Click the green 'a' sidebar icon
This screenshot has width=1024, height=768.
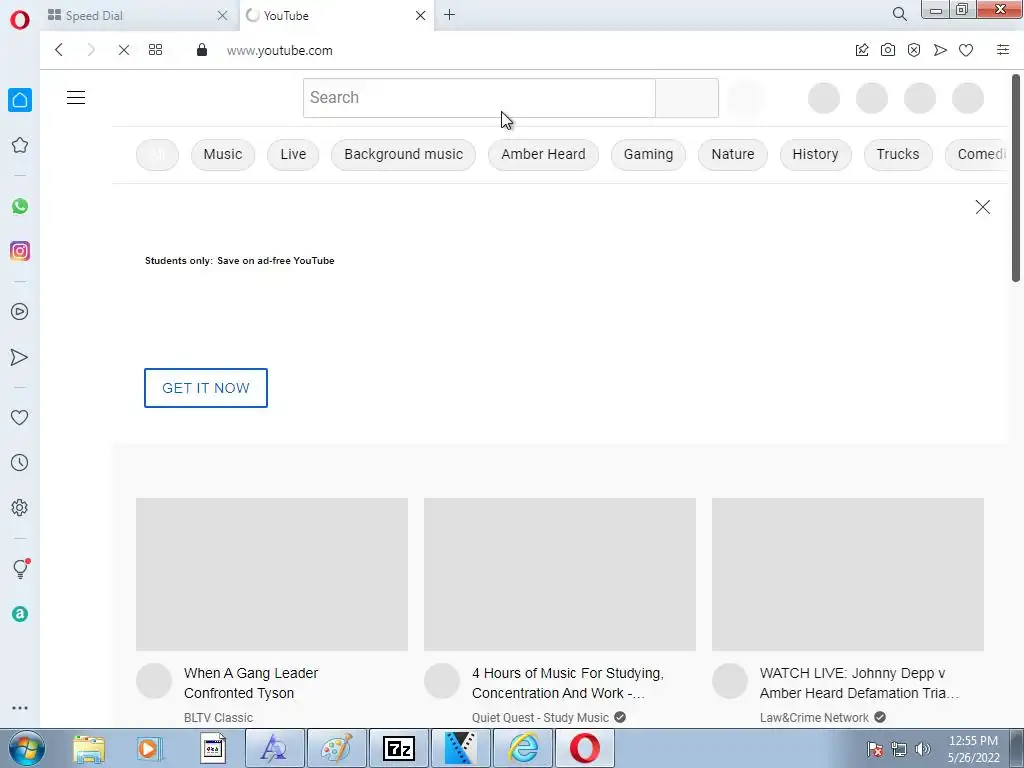point(20,614)
